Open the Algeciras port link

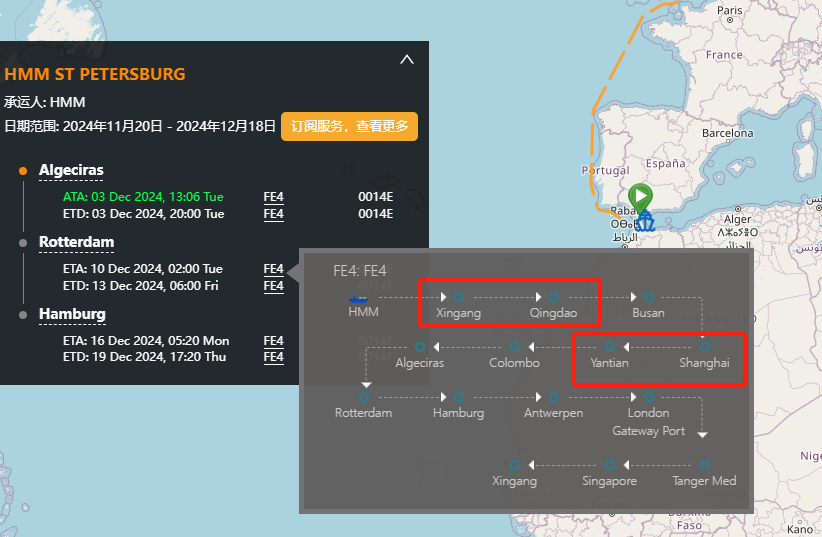point(71,170)
